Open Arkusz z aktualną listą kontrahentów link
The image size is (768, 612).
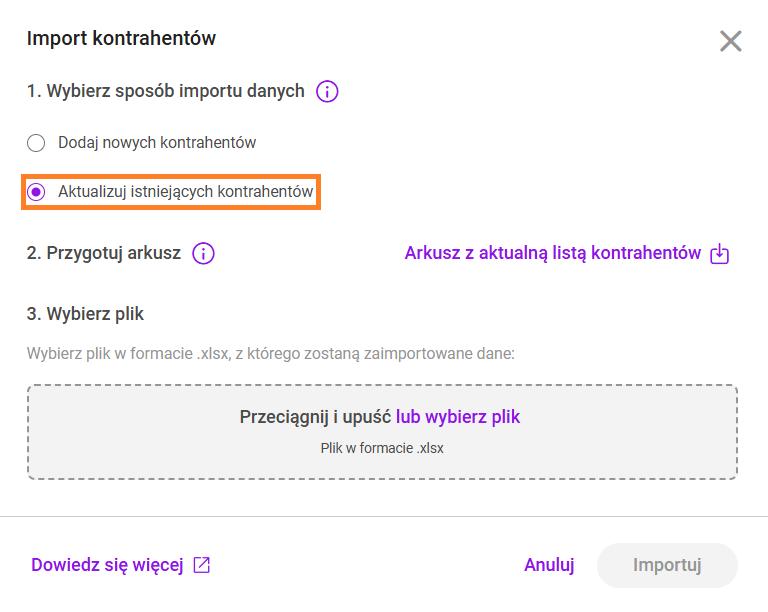[x=552, y=253]
